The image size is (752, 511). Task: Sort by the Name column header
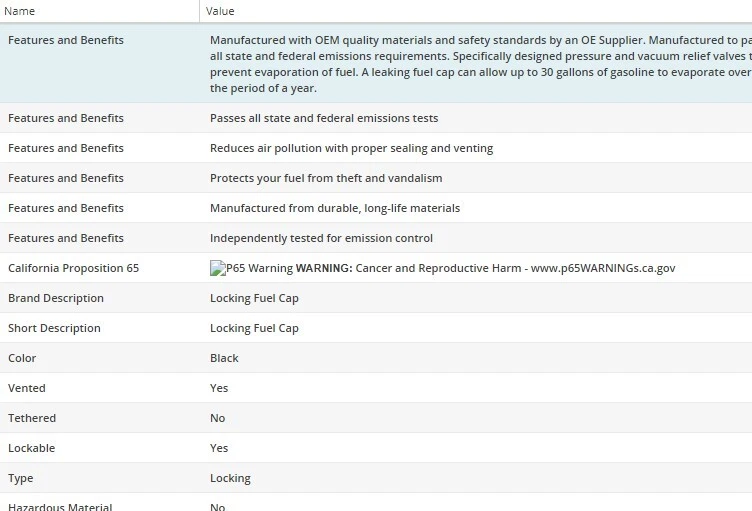tap(20, 11)
